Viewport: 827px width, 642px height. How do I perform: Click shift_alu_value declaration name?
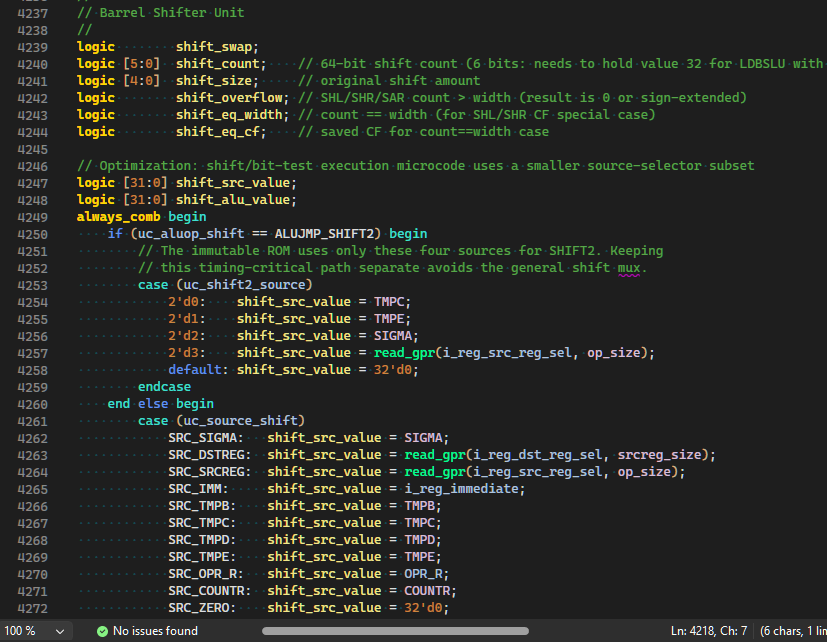pyautogui.click(x=233, y=200)
